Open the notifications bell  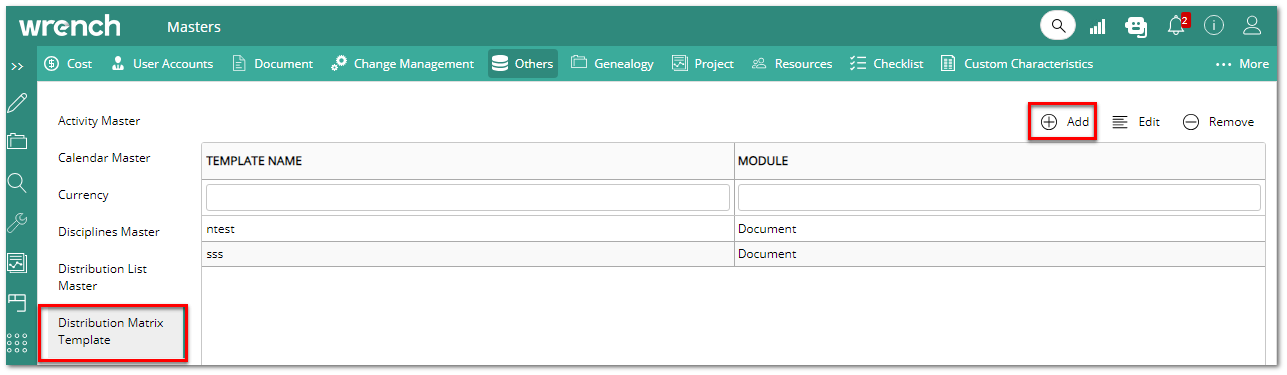coord(1177,26)
